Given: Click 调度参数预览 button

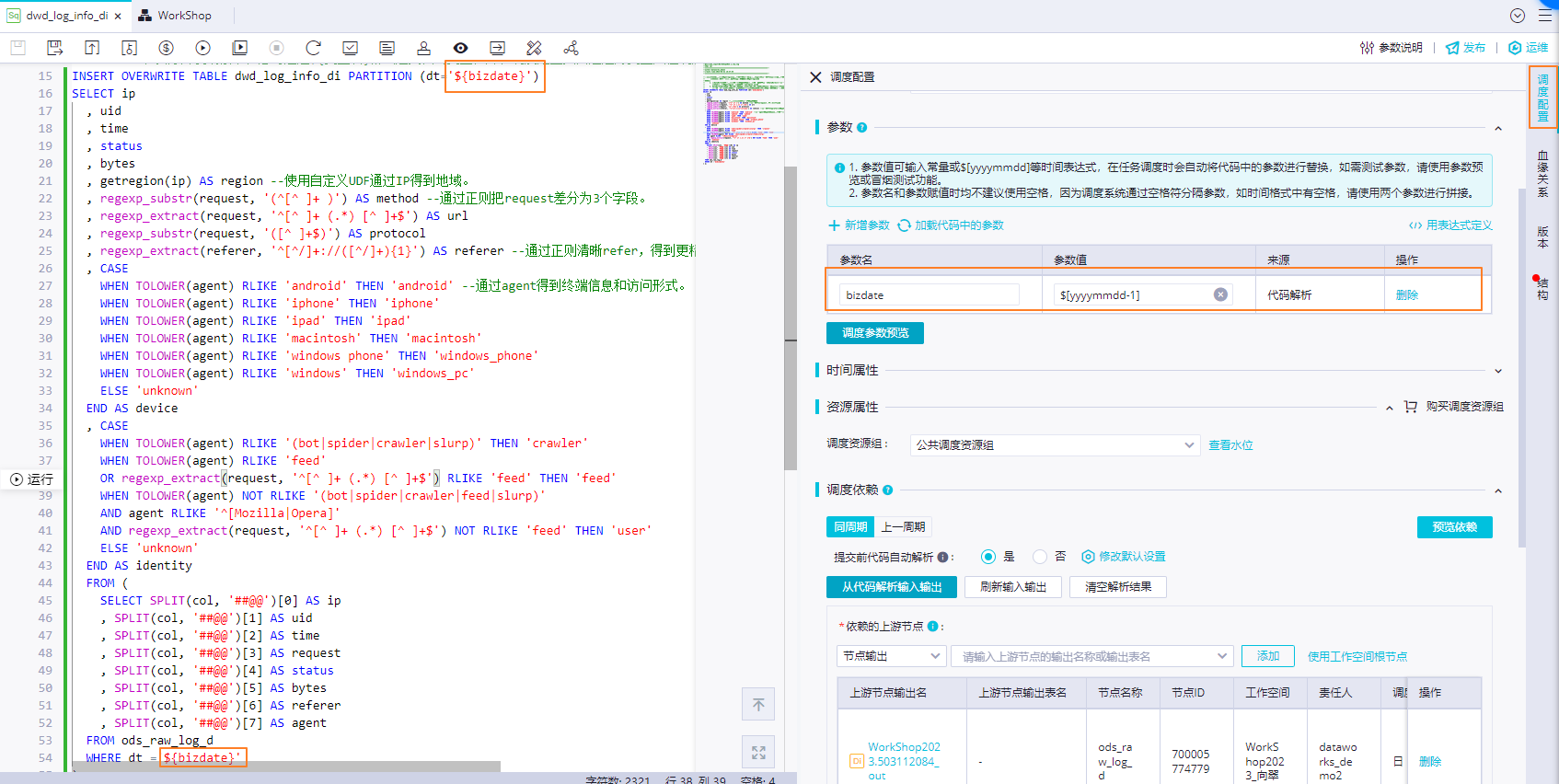Looking at the screenshot, I should click(875, 333).
